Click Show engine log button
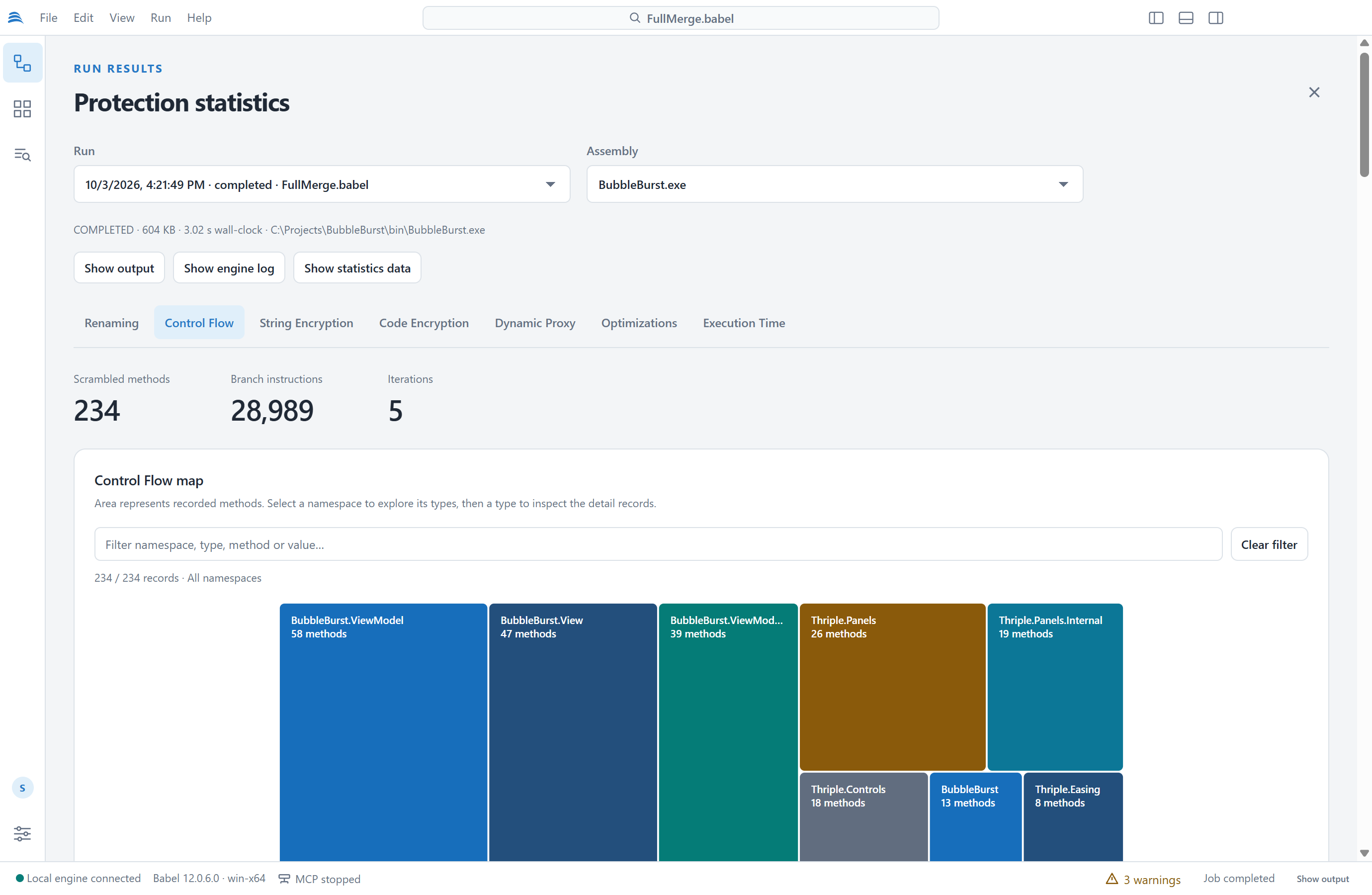Viewport: 1372px width, 895px height. [229, 268]
